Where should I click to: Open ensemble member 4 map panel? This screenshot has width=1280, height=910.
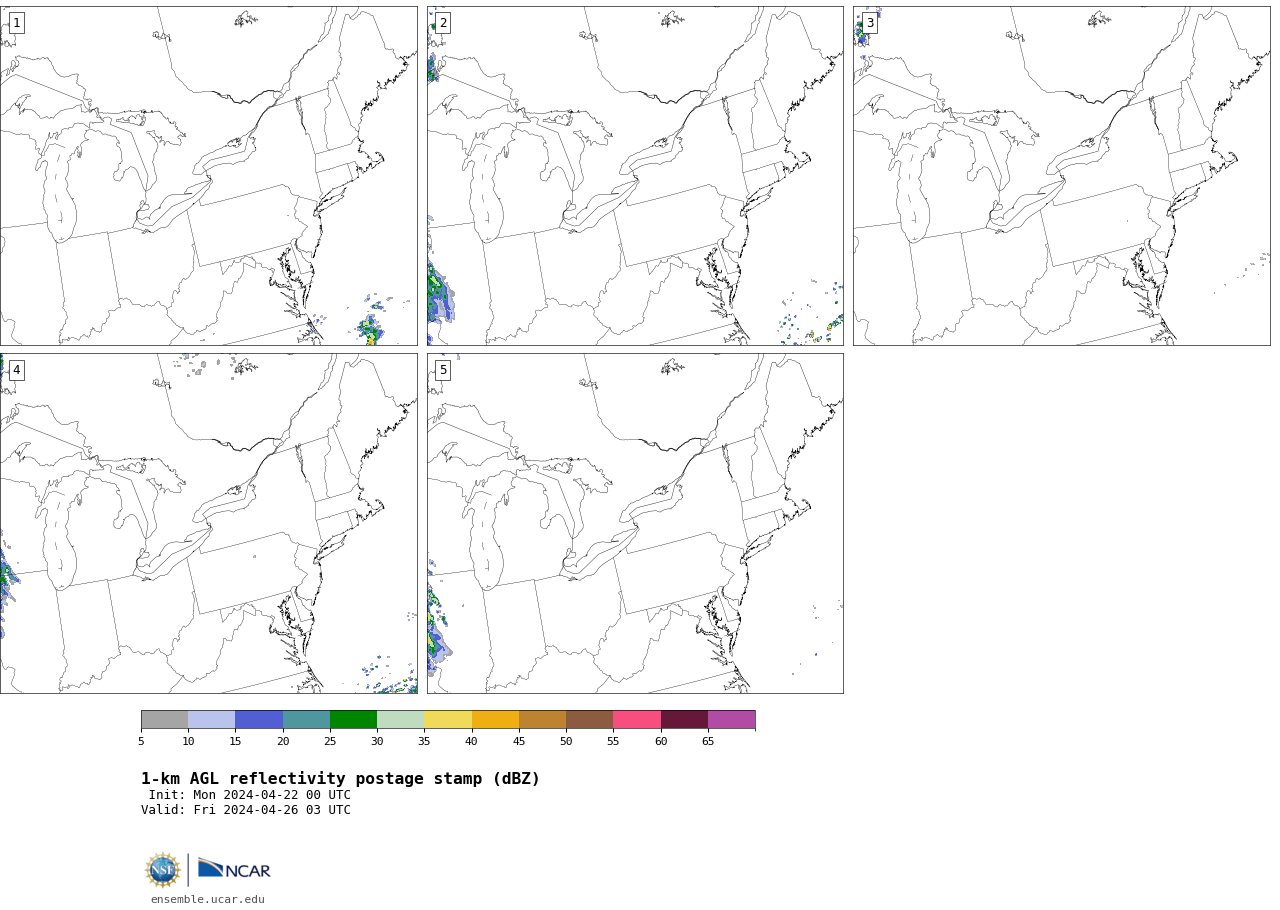coord(208,523)
